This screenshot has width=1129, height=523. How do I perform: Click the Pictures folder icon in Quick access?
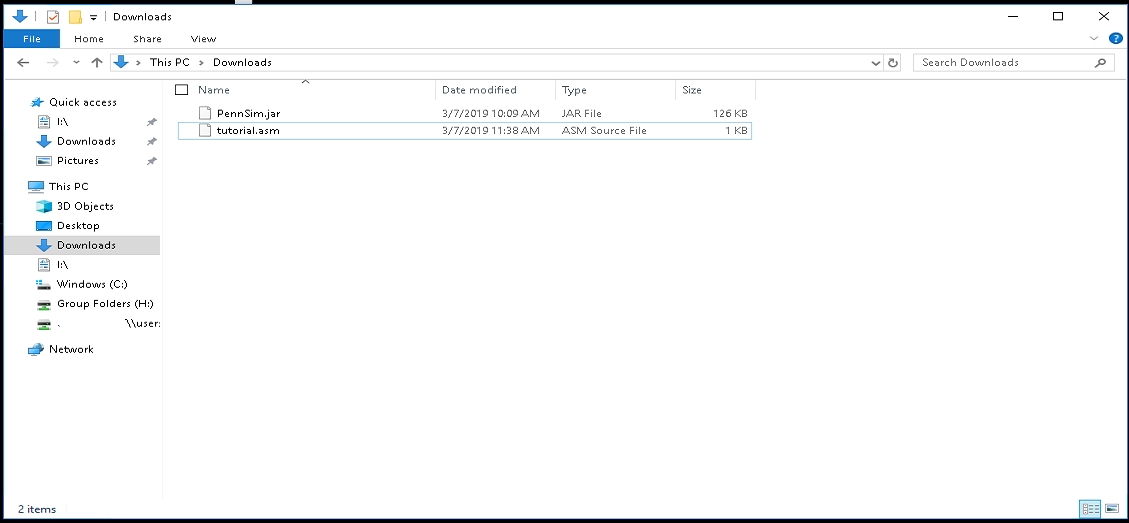[x=44, y=161]
